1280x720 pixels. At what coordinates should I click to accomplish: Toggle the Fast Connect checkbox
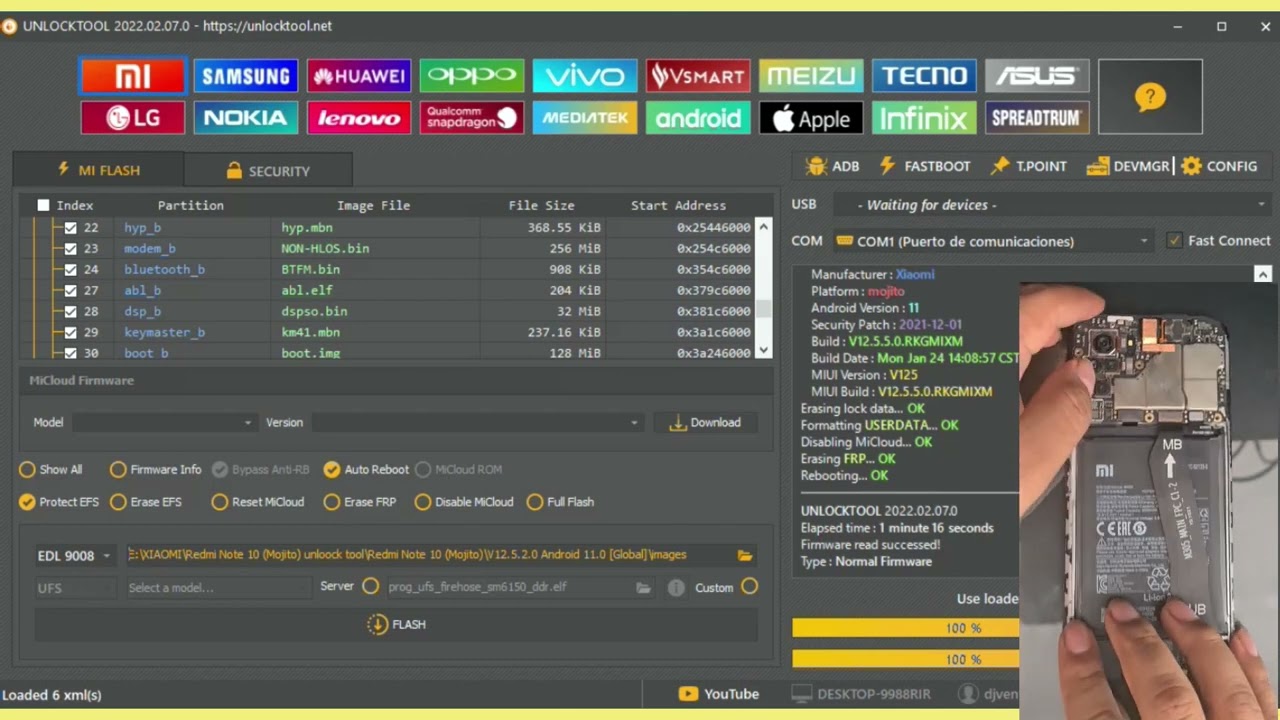(1174, 241)
